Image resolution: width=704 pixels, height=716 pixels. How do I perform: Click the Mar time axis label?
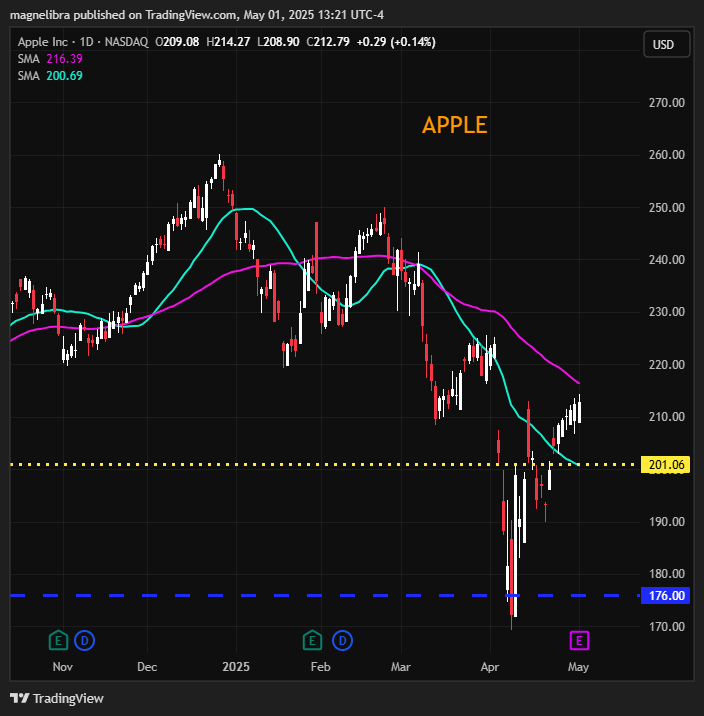click(x=401, y=667)
